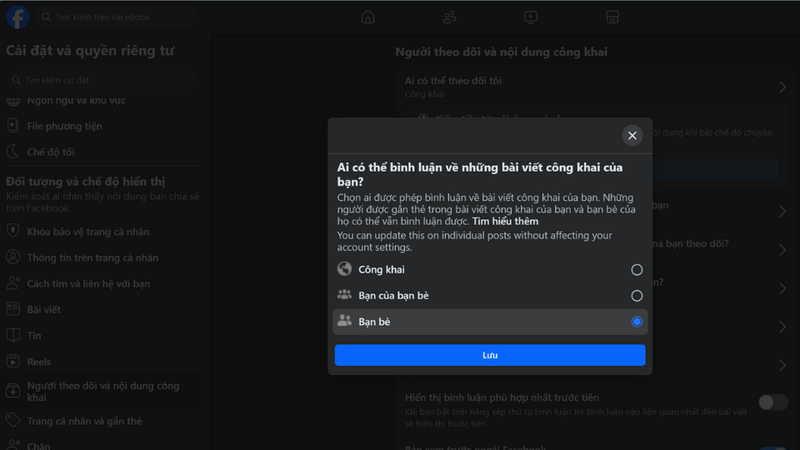
Task: Open Chế độ tối settings
Action: [102, 152]
